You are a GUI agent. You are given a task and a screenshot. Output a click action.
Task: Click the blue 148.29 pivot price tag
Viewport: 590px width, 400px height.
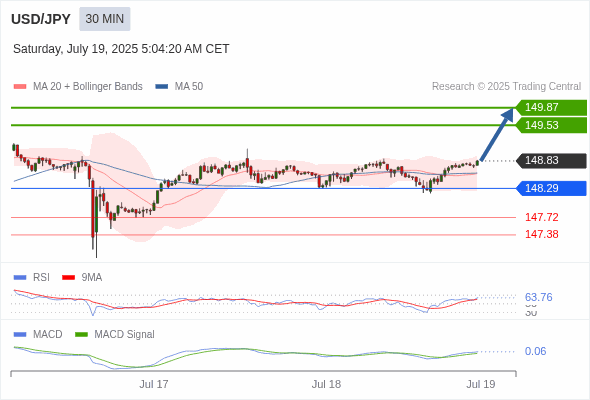click(551, 188)
